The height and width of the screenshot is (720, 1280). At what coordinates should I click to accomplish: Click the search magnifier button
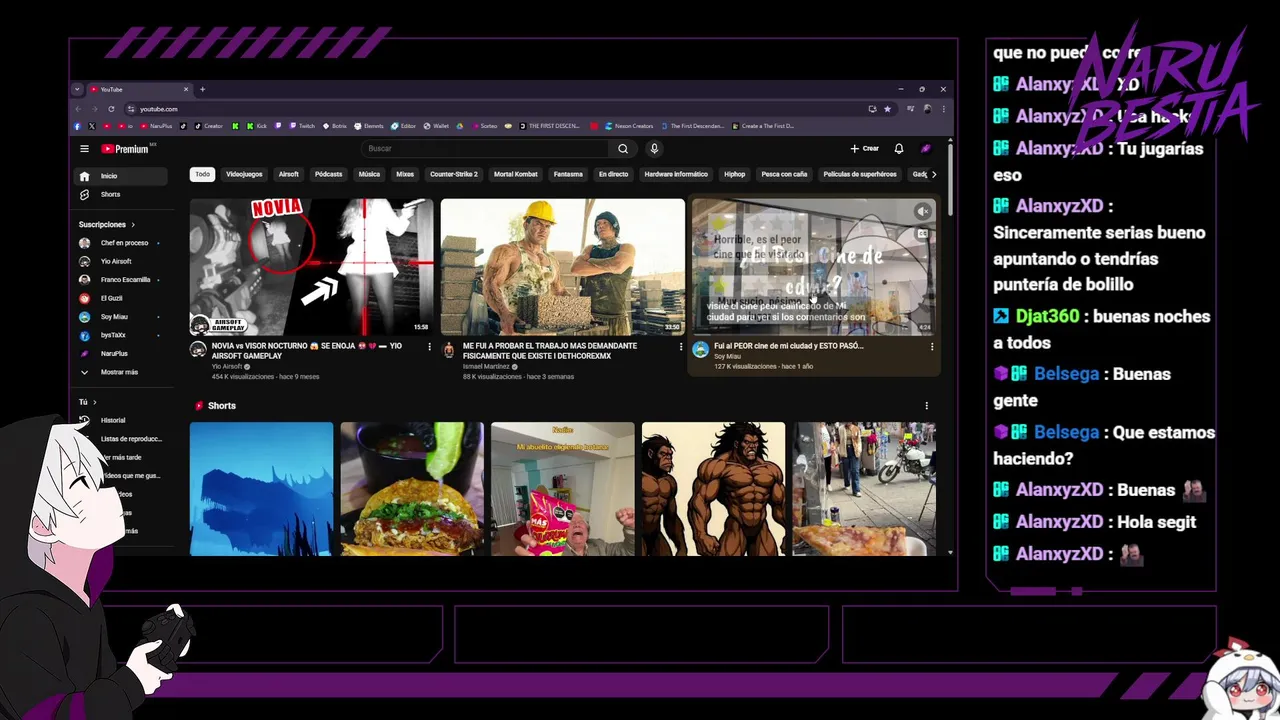tap(623, 149)
